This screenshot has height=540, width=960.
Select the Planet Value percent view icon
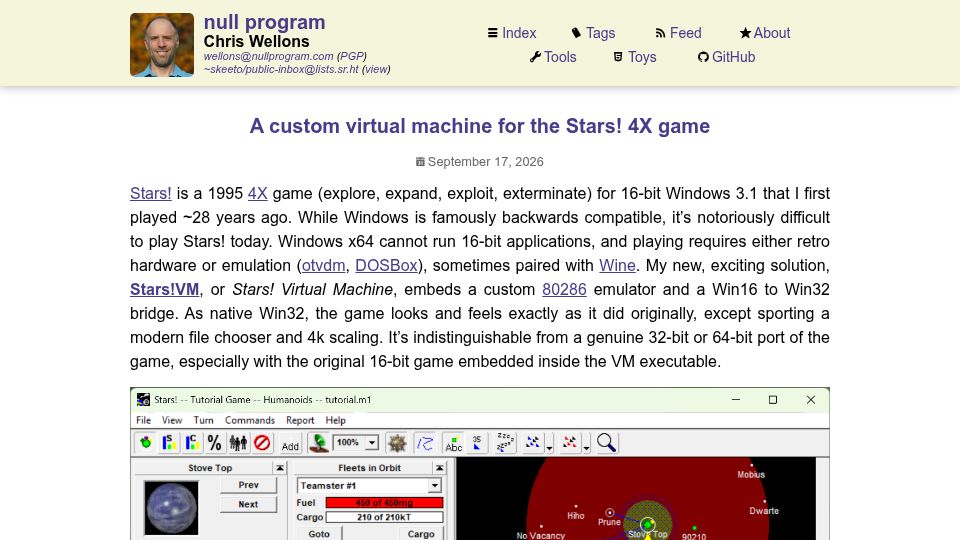[x=215, y=443]
